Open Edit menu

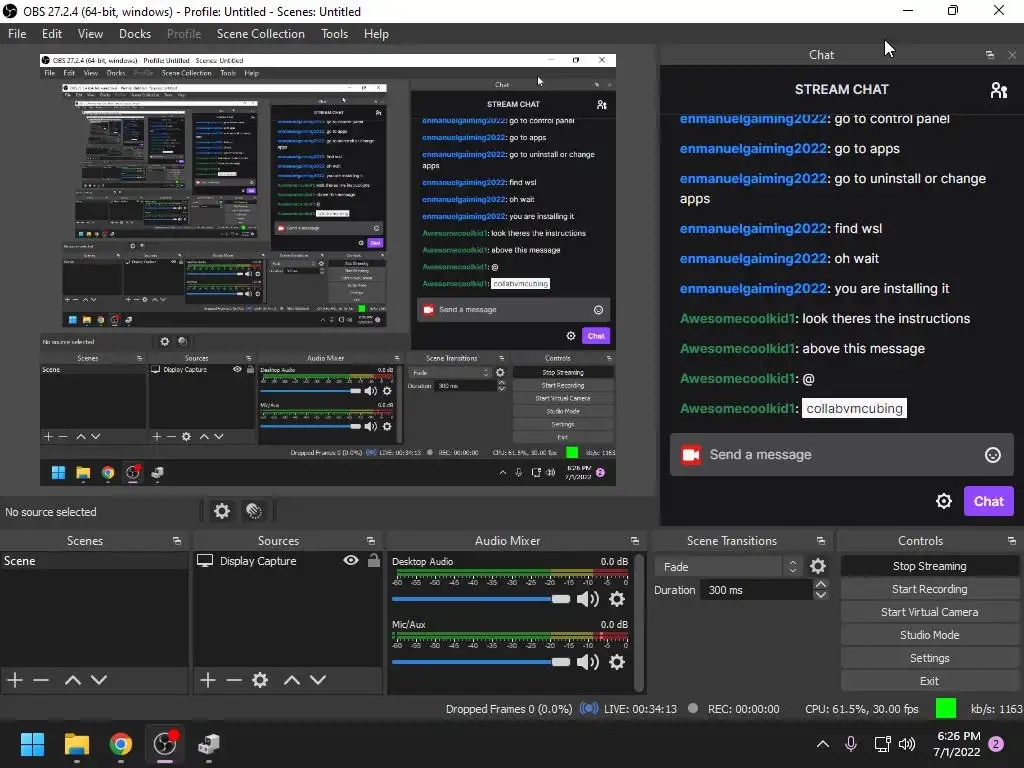pos(52,34)
